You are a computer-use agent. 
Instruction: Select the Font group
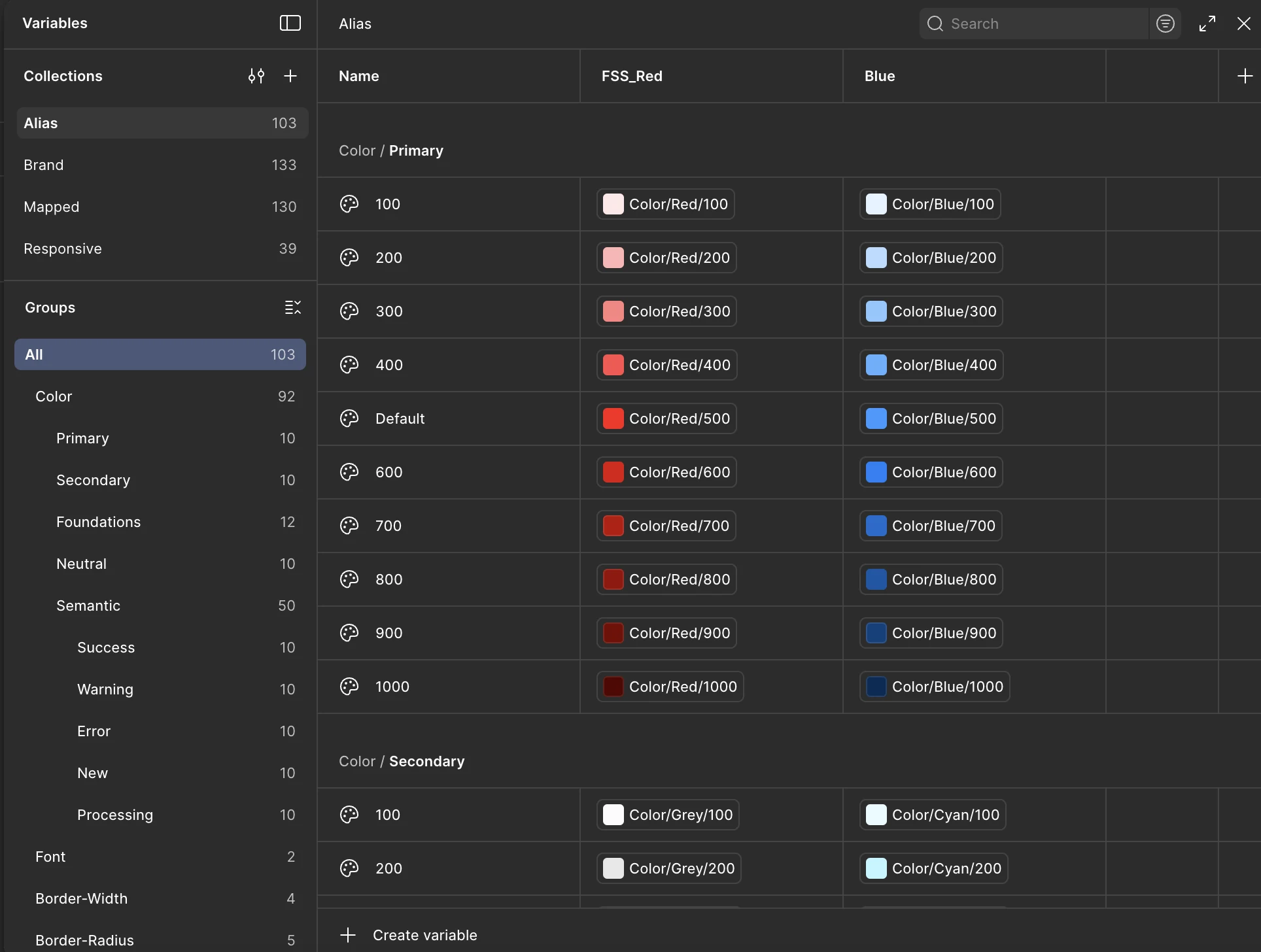tap(160, 857)
